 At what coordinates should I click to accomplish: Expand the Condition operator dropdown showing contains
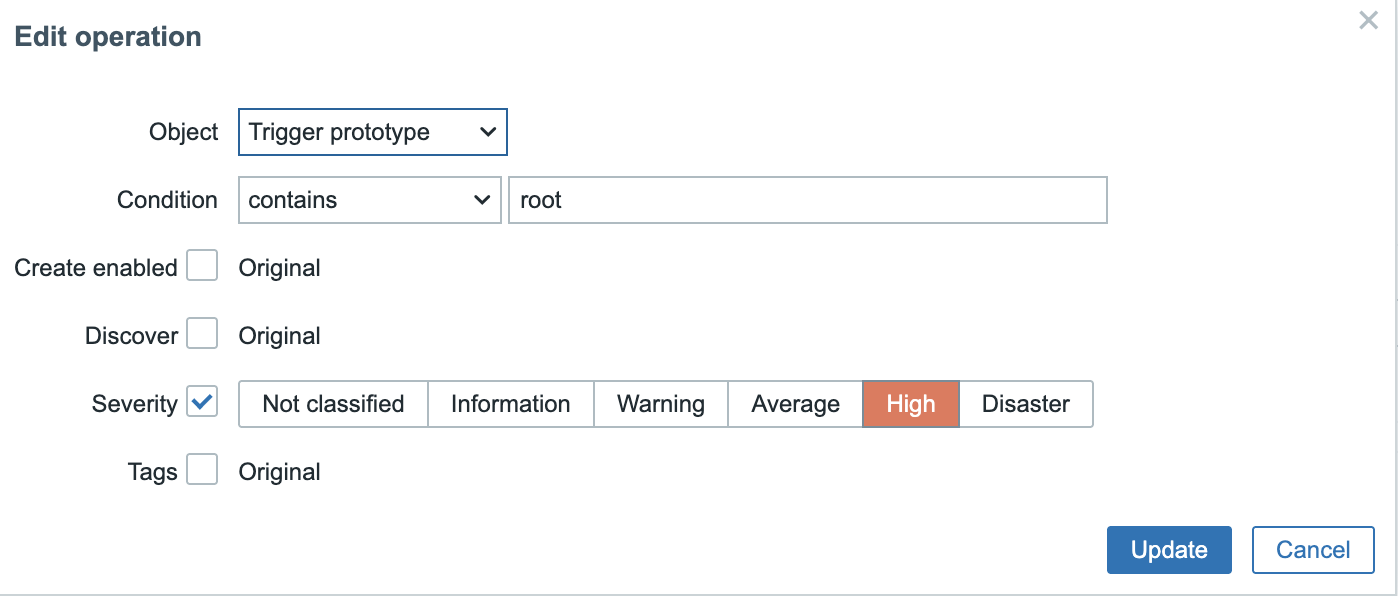369,200
